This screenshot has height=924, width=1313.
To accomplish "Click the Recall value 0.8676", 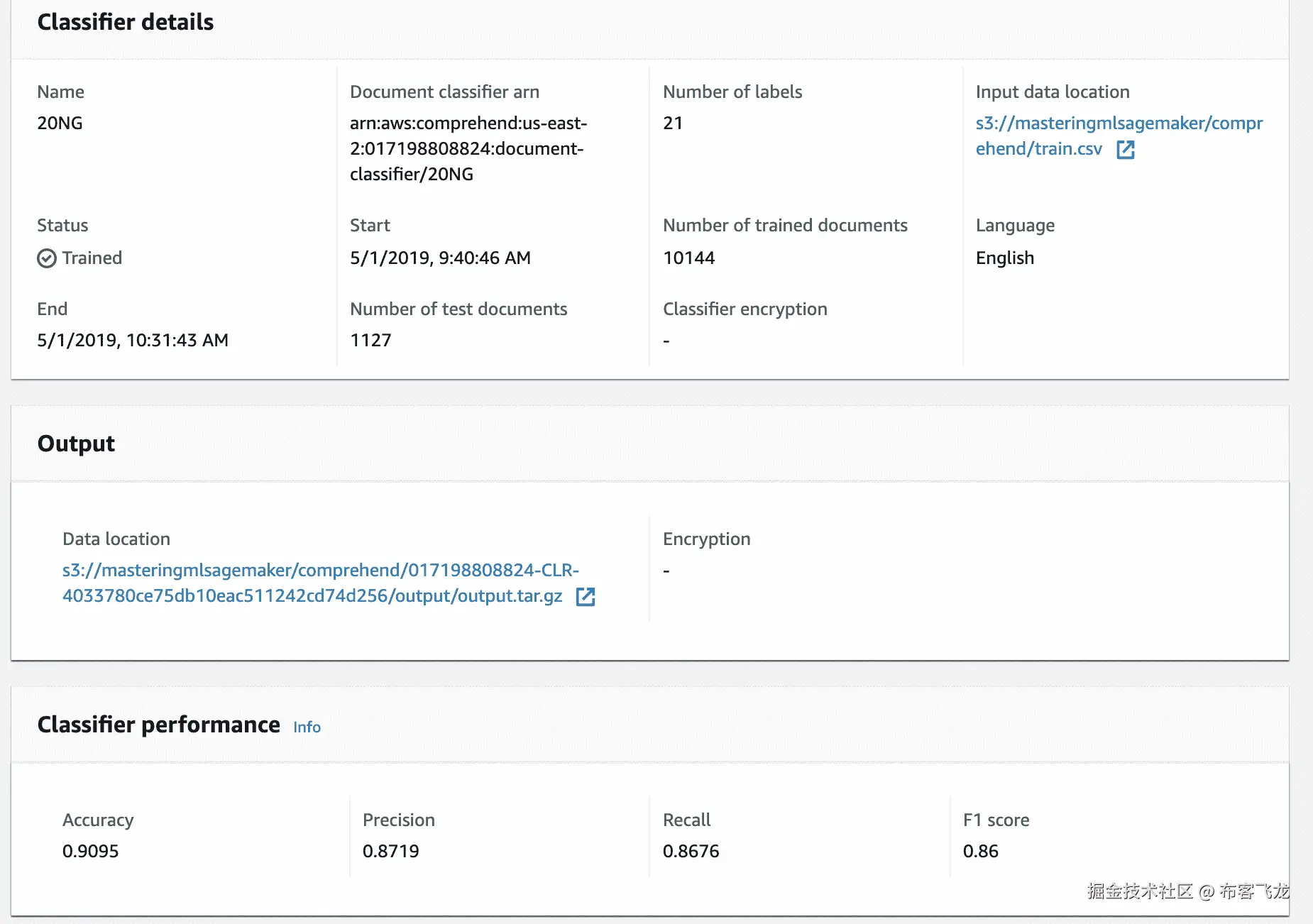I will tap(691, 851).
